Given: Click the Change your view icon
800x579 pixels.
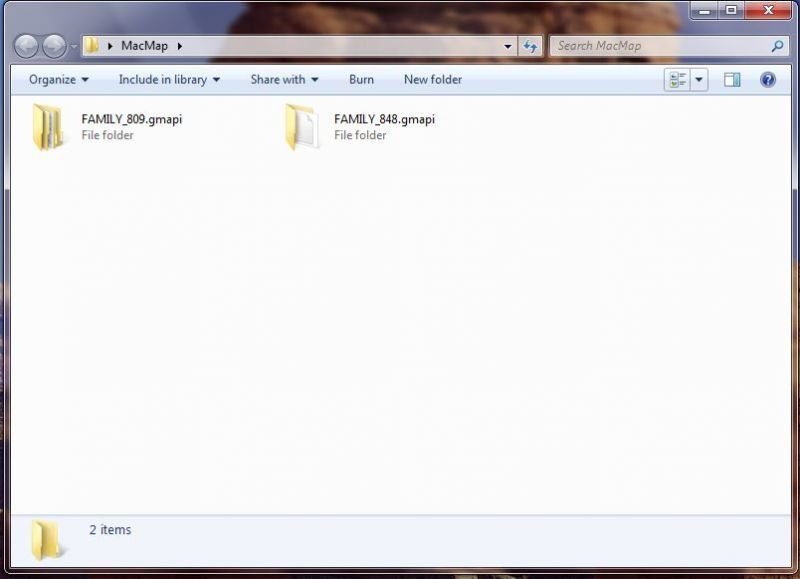Looking at the screenshot, I should [677, 80].
